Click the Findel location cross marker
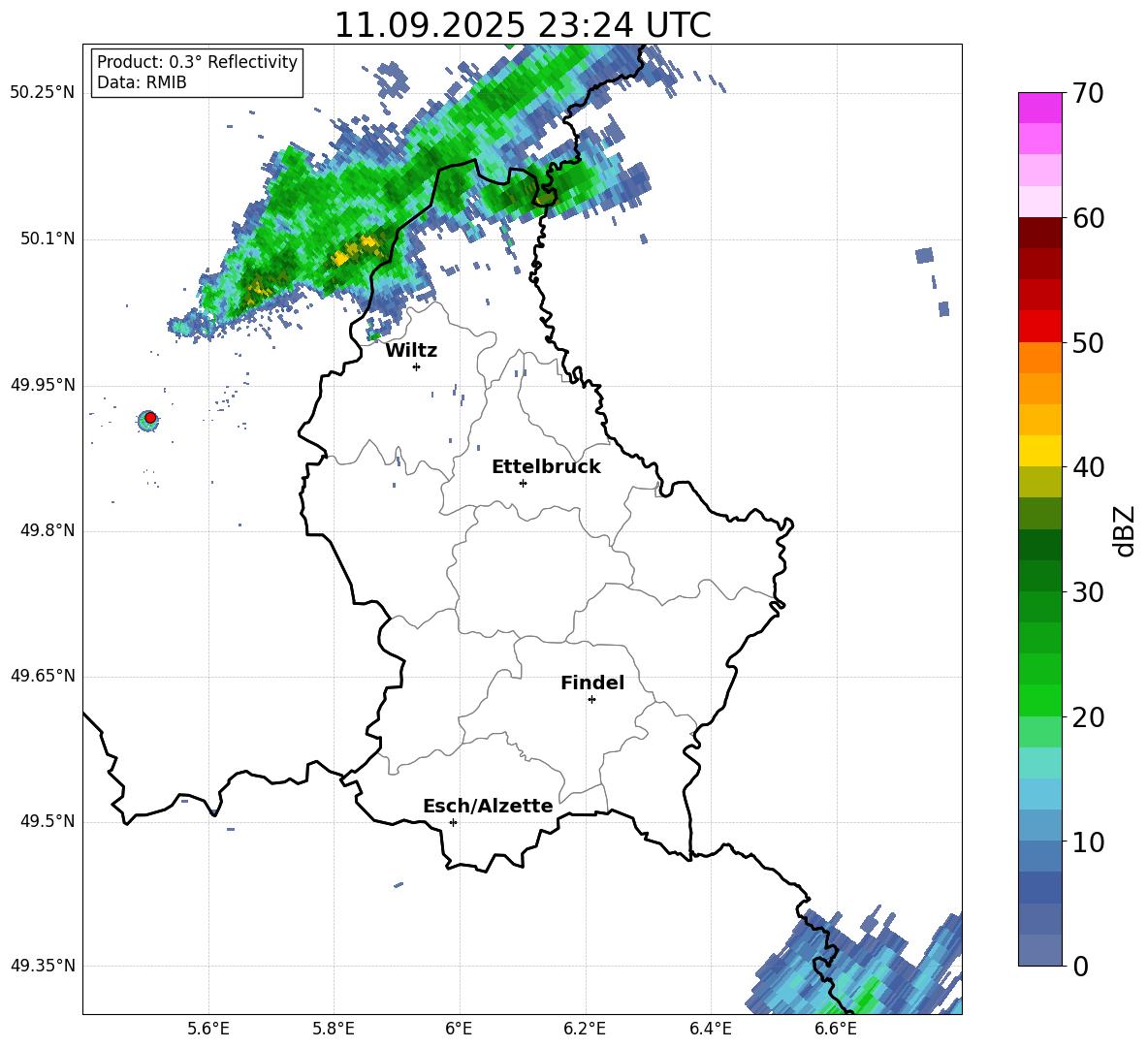The width and height of the screenshot is (1148, 1048). tap(591, 700)
